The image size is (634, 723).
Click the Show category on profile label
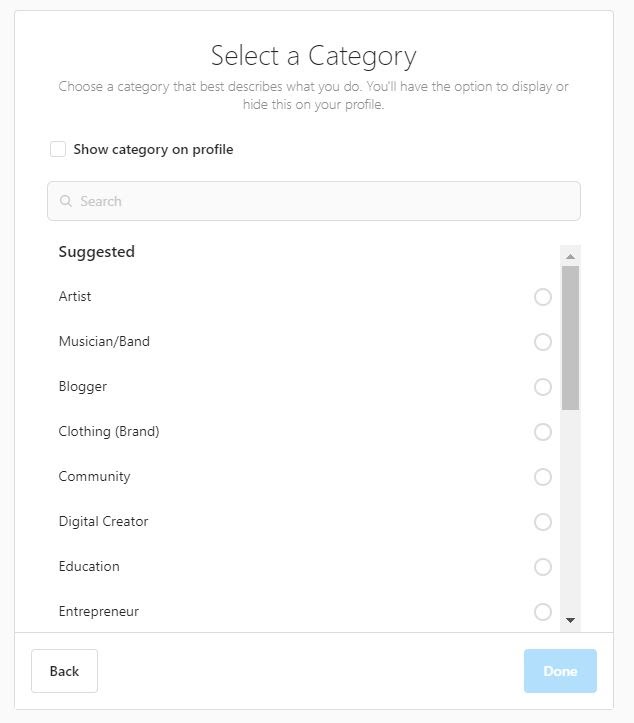pos(153,149)
